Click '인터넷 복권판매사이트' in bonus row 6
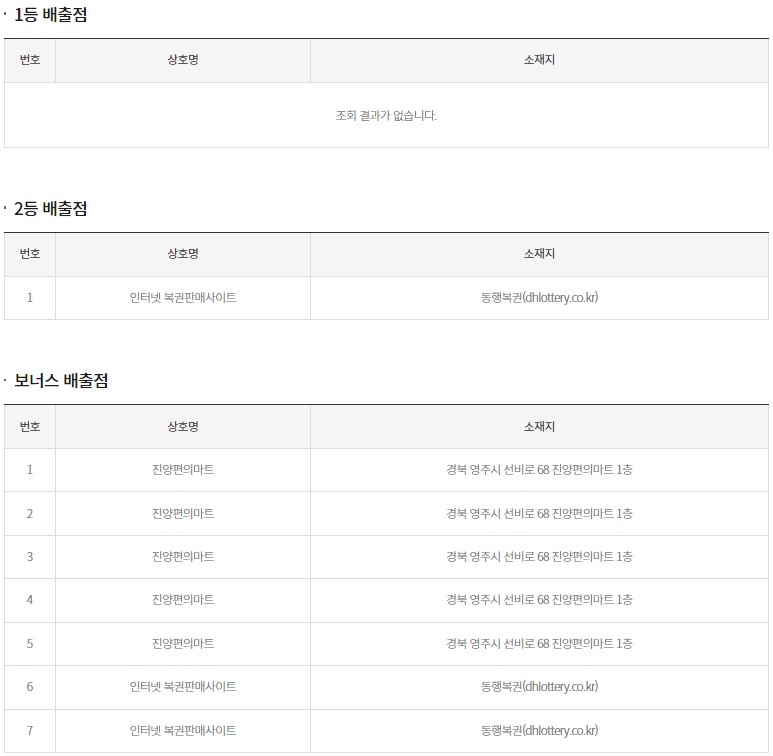This screenshot has width=773, height=756. [183, 687]
